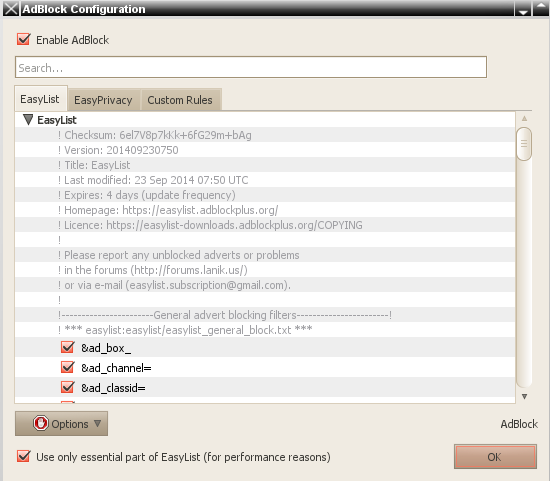550x481 pixels.
Task: Uncheck the &ad_box_ filter rule
Action: [x=67, y=347]
